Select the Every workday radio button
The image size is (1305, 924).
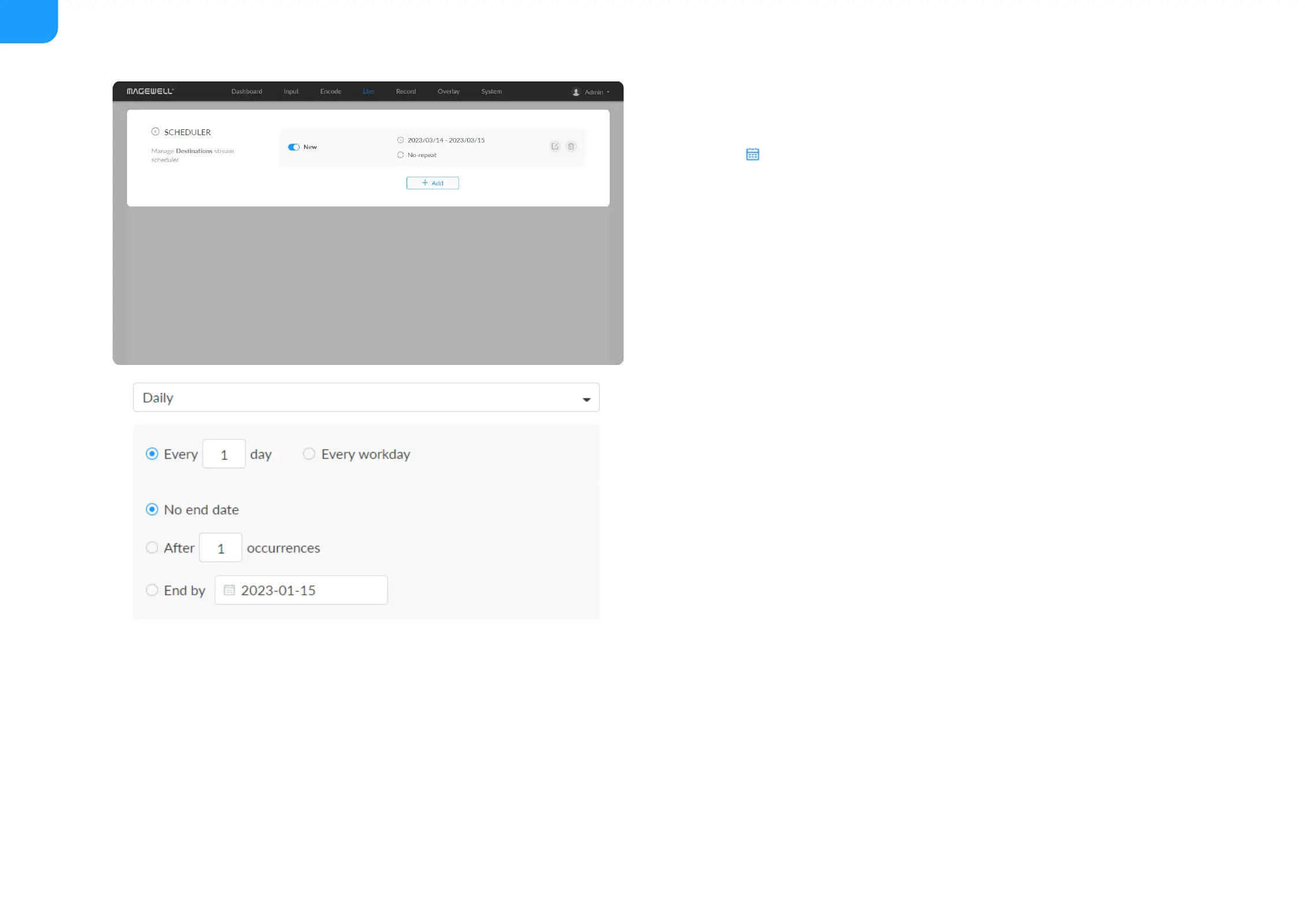coord(309,454)
